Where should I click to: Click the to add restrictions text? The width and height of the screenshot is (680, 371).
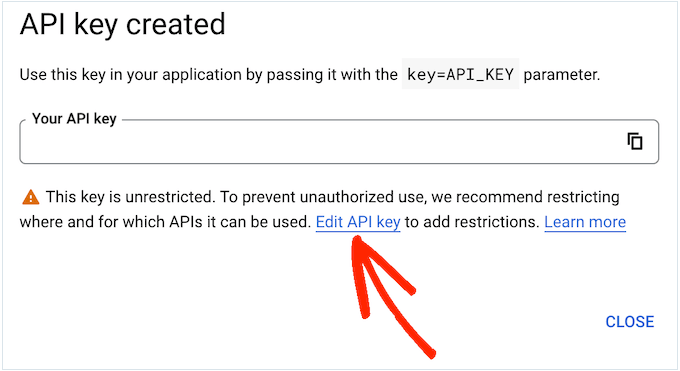coord(472,222)
